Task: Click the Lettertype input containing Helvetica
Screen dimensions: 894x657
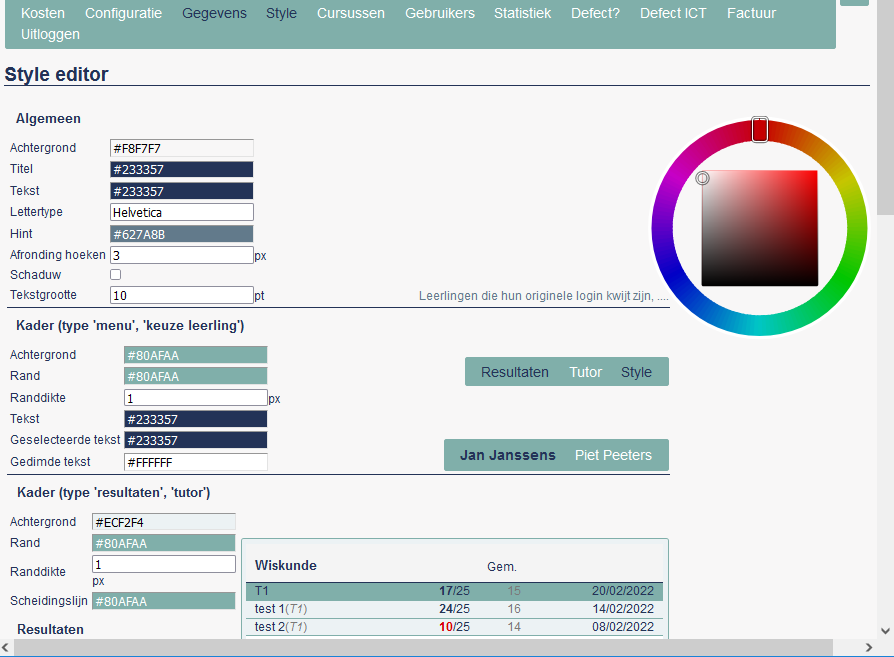Action: tap(181, 212)
